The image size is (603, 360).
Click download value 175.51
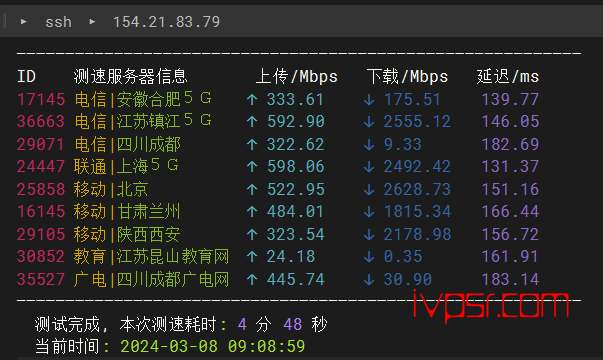pos(412,99)
